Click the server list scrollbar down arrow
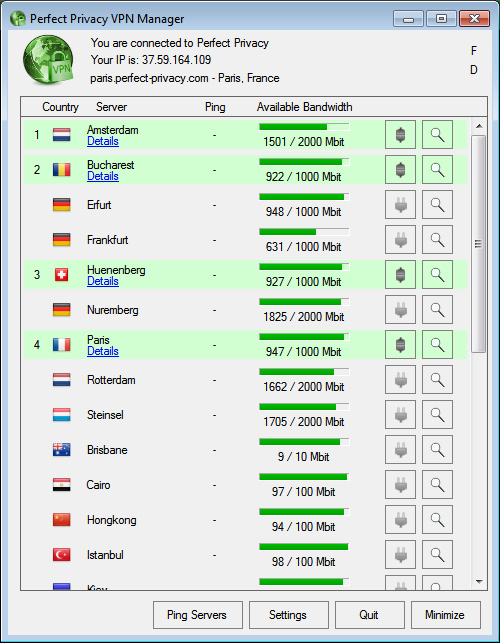The height and width of the screenshot is (643, 500). tap(479, 581)
